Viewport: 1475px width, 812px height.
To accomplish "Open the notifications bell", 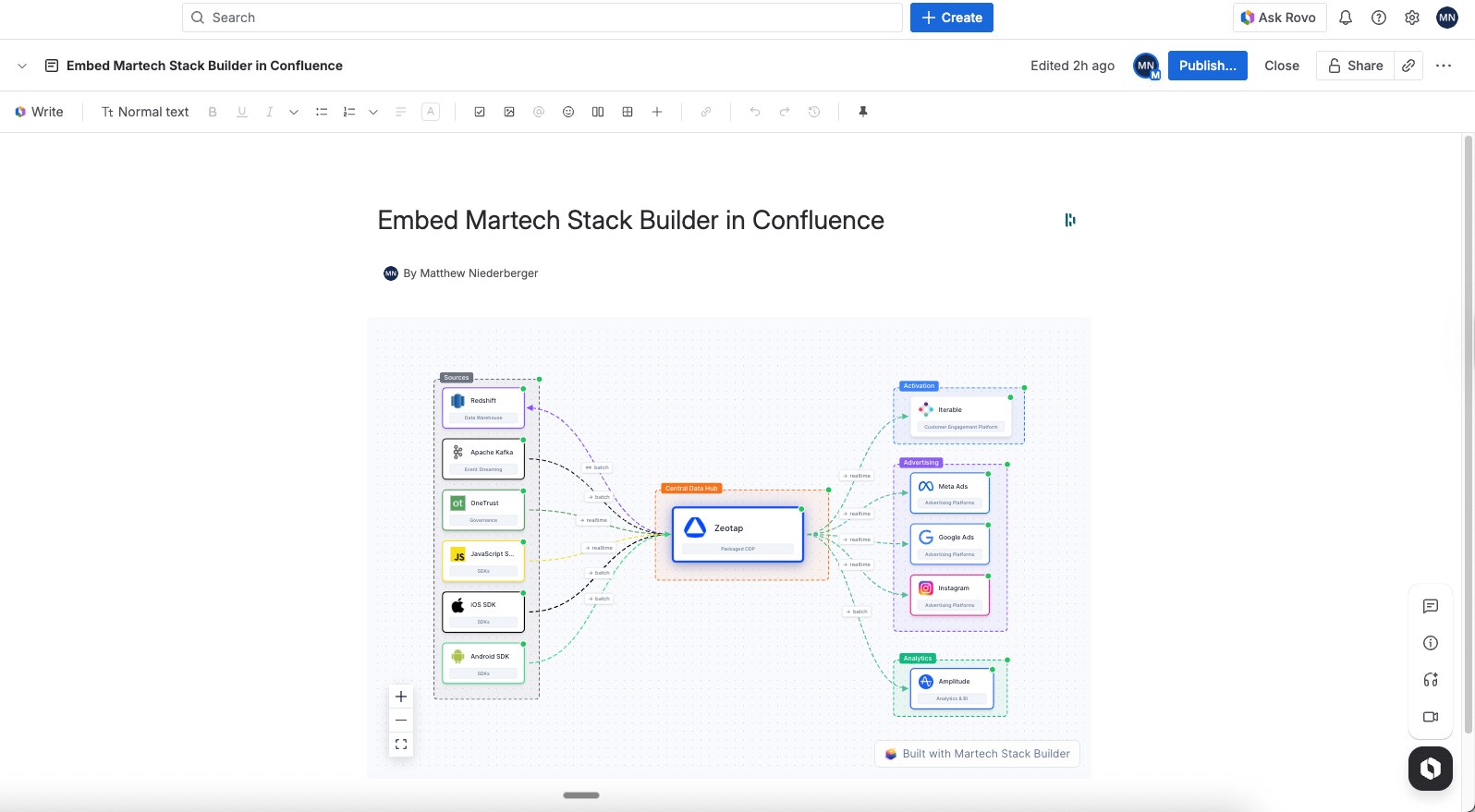I will [1346, 18].
